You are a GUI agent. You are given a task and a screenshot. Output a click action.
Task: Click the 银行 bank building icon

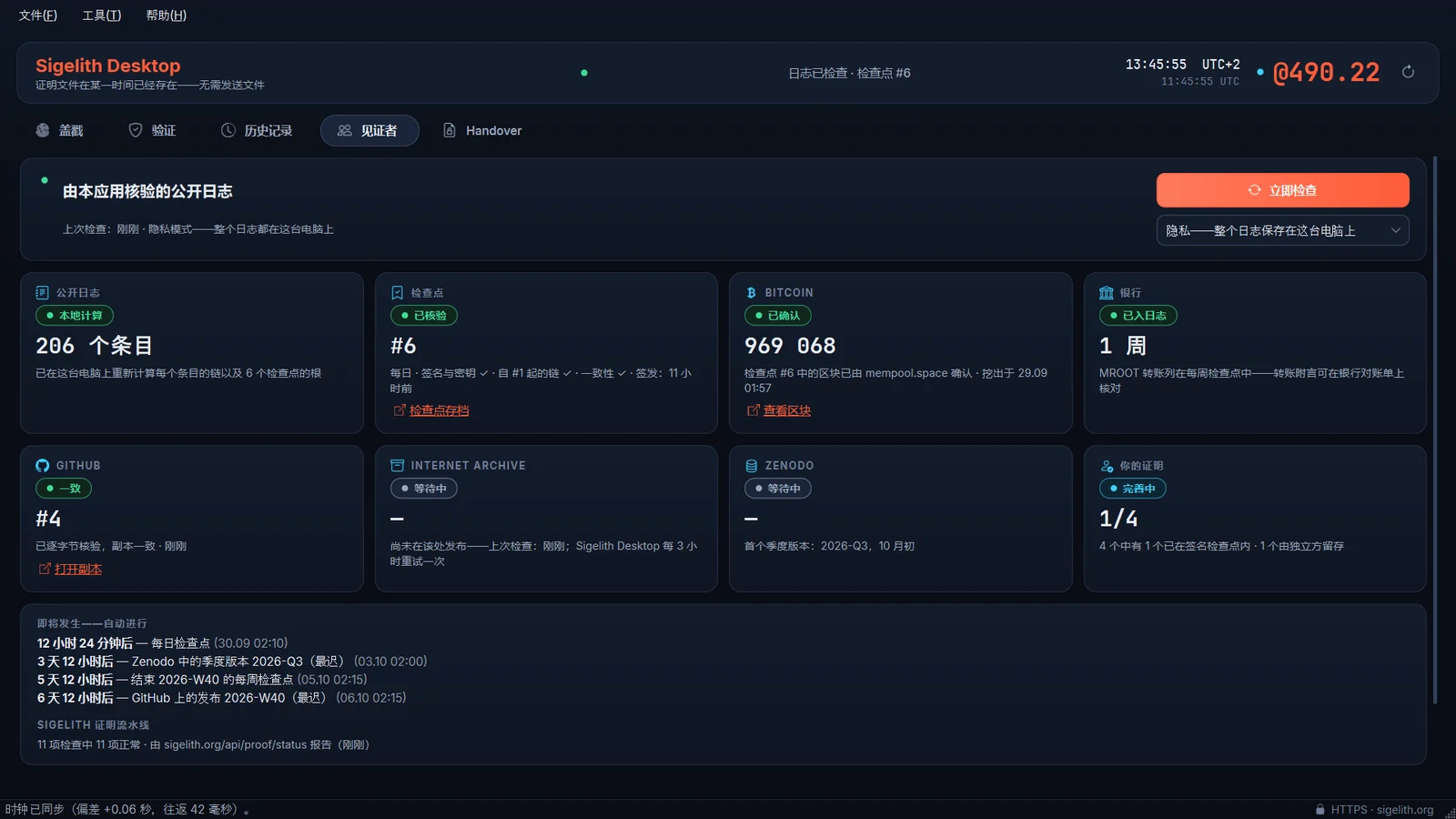tap(1106, 293)
